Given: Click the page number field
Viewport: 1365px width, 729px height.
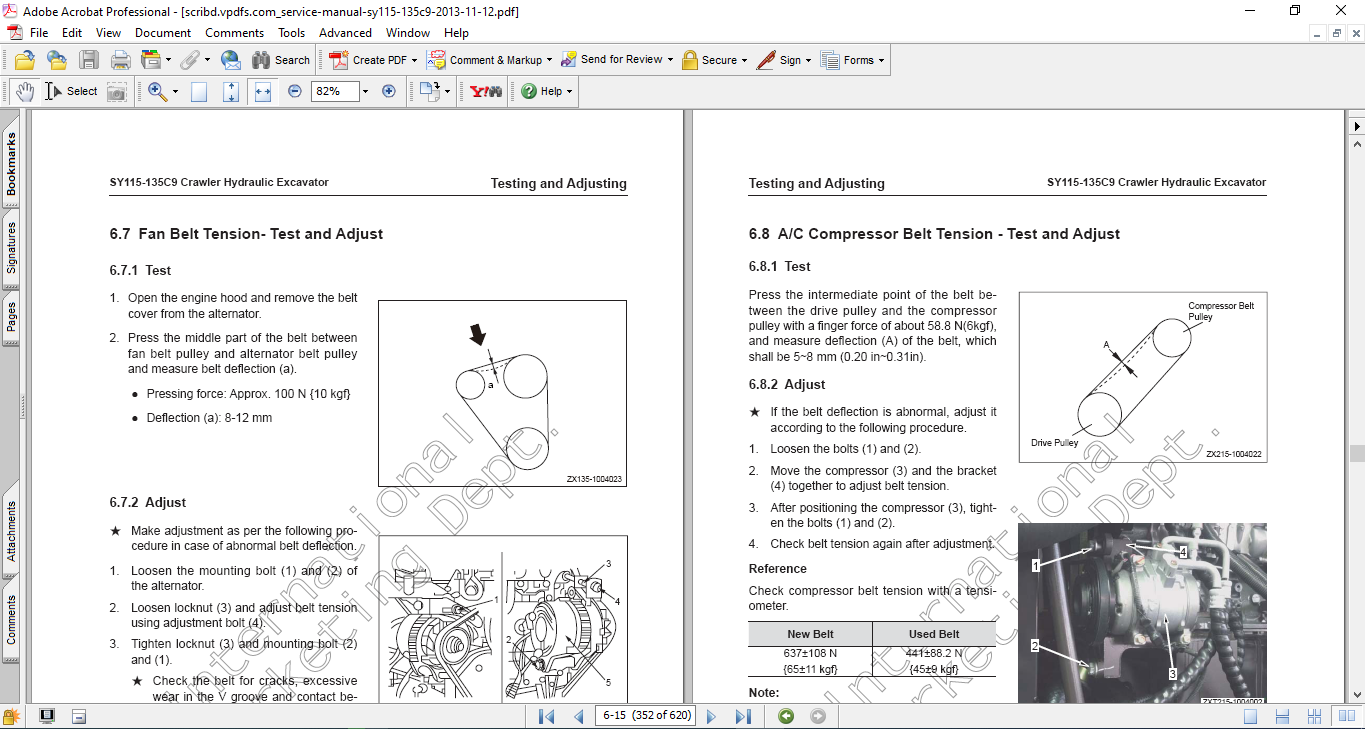Looking at the screenshot, I should pos(646,716).
